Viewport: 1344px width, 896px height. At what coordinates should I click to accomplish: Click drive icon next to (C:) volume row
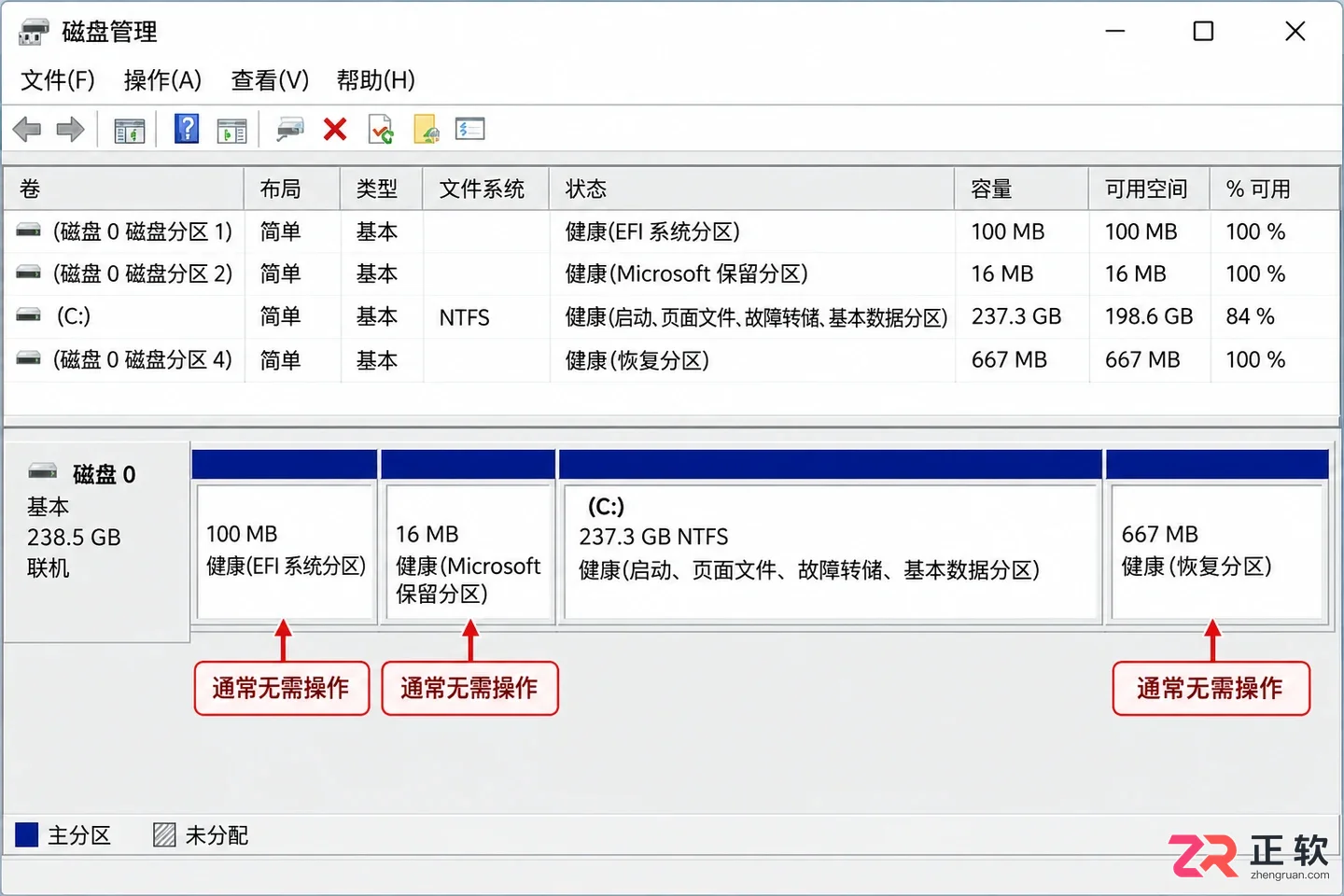point(29,315)
